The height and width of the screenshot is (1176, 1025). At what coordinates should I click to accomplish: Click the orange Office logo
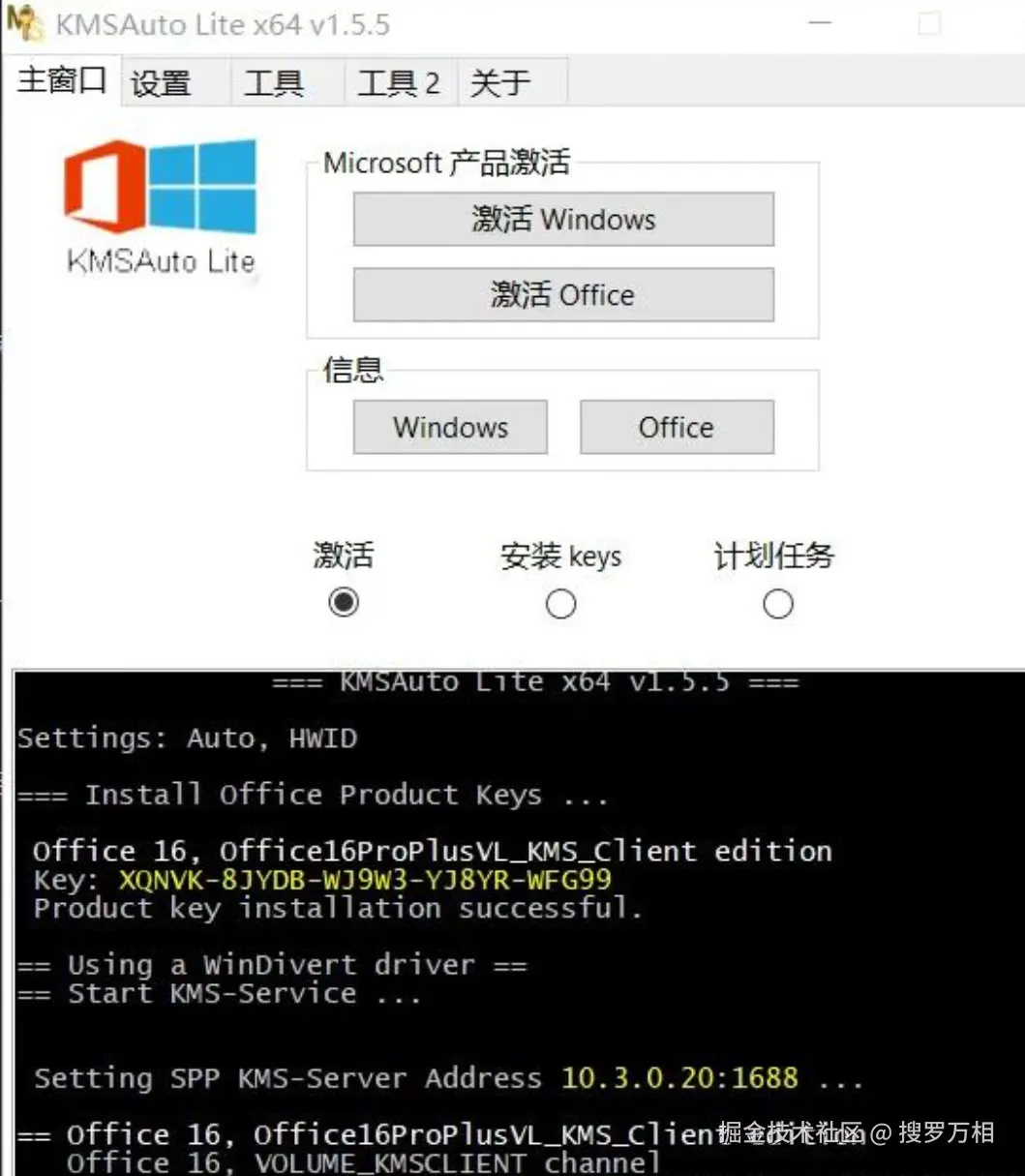click(x=103, y=187)
